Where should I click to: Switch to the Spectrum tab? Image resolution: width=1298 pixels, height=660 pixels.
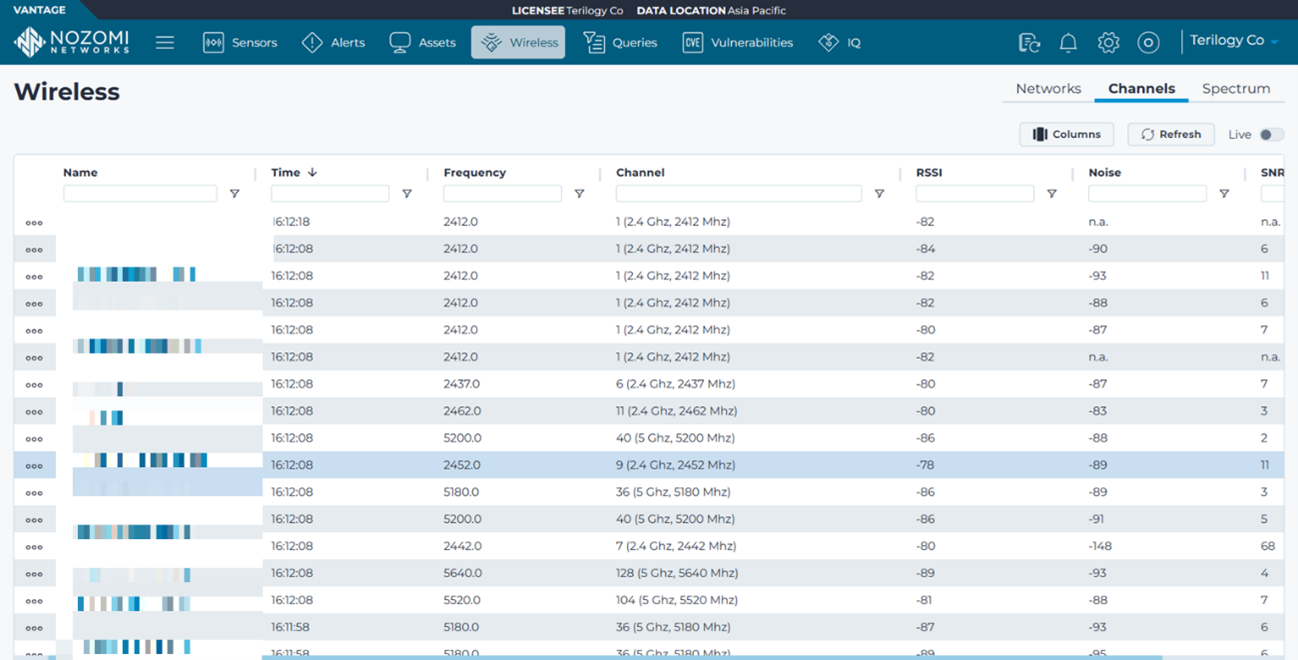pyautogui.click(x=1236, y=89)
